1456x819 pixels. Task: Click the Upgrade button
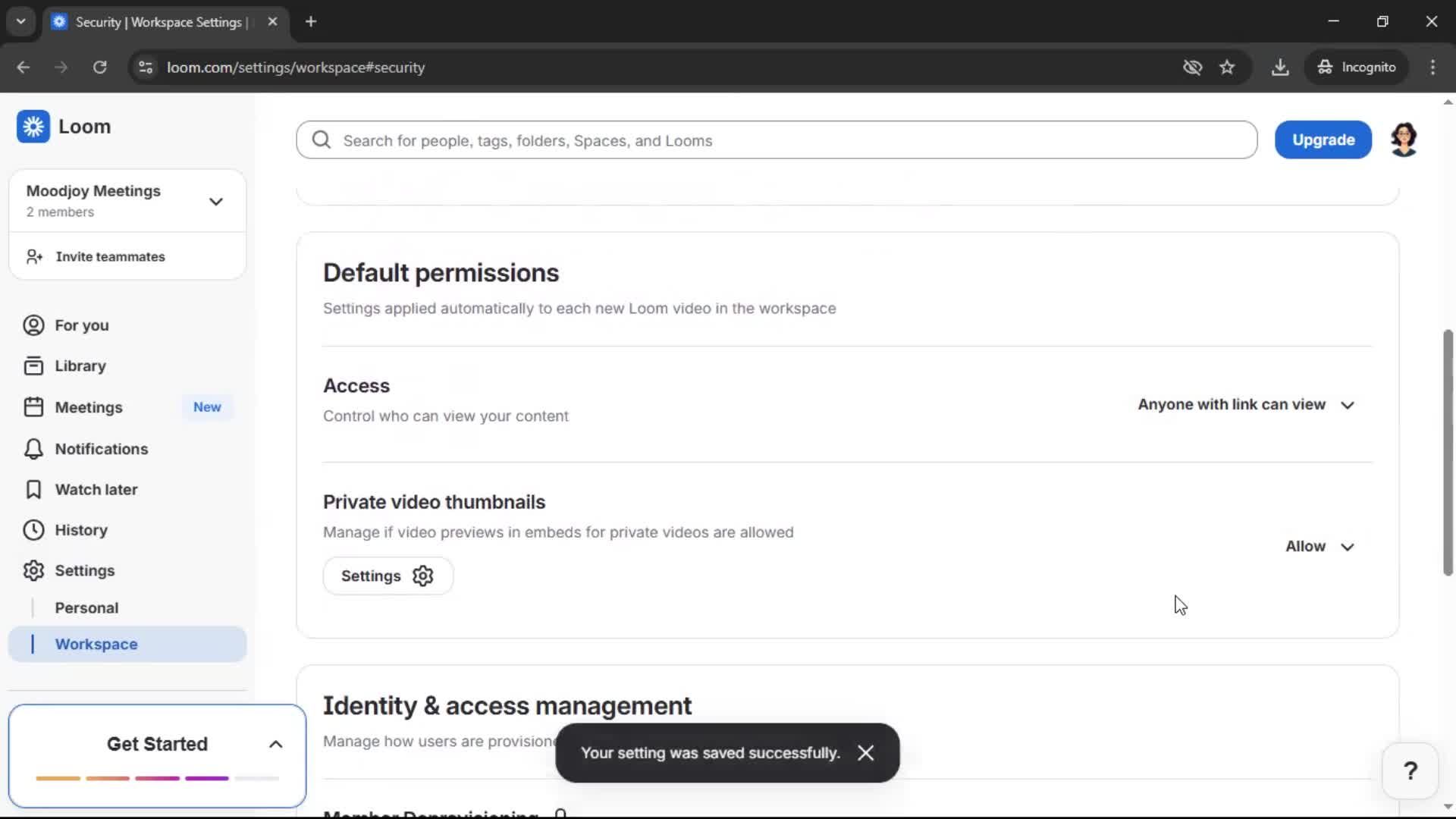[x=1323, y=140]
